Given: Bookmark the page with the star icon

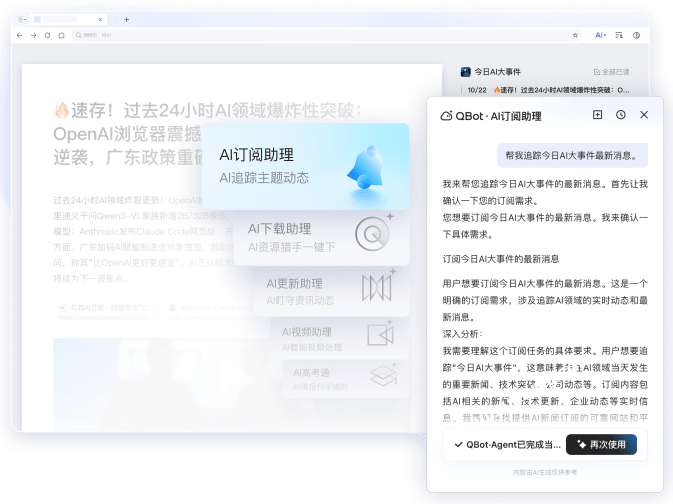Looking at the screenshot, I should (575, 35).
